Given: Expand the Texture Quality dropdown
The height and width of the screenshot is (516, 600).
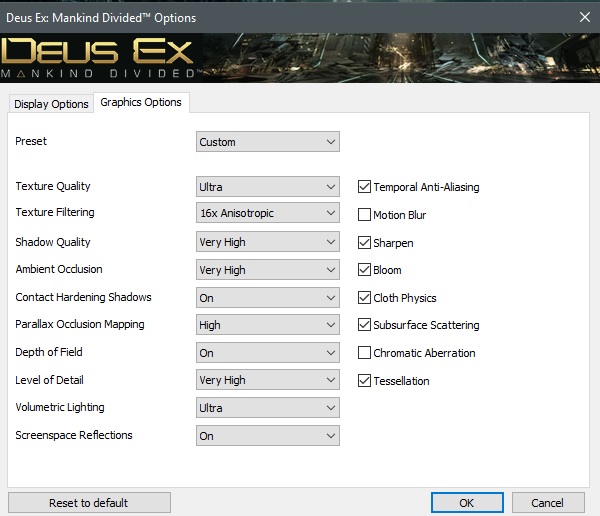Looking at the screenshot, I should point(268,187).
